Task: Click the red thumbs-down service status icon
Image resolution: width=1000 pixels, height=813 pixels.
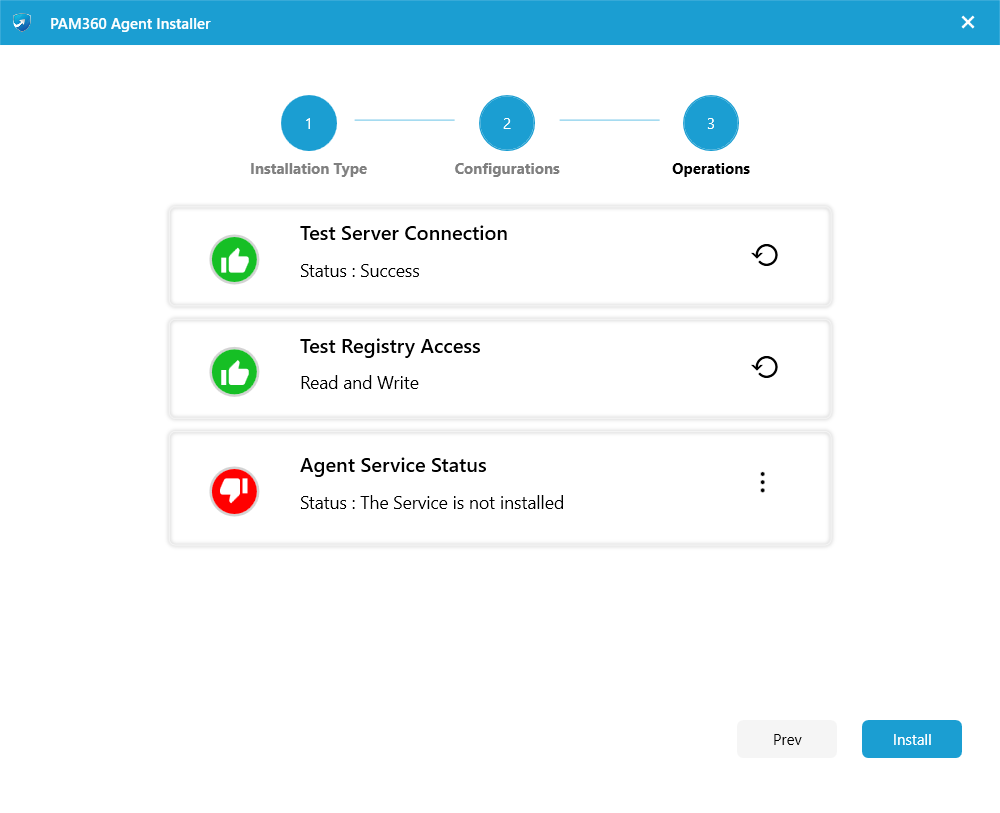Action: [234, 491]
